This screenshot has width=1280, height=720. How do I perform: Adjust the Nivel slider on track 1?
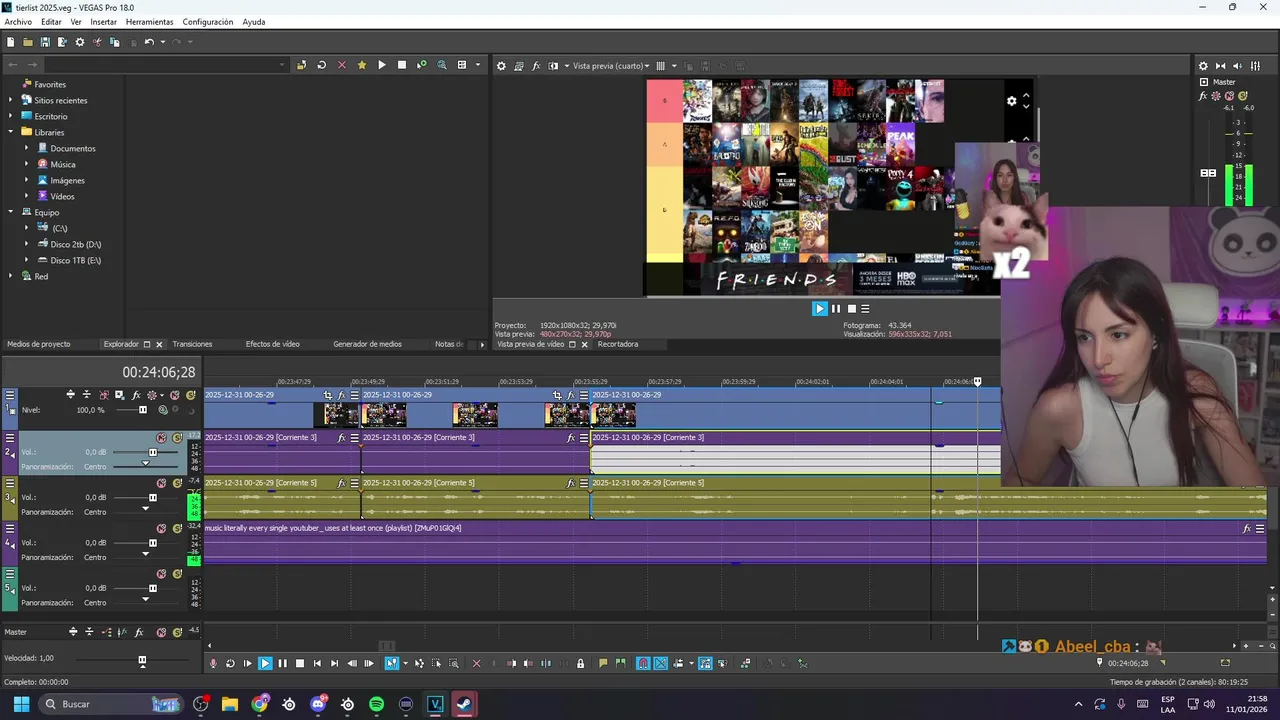pos(142,410)
